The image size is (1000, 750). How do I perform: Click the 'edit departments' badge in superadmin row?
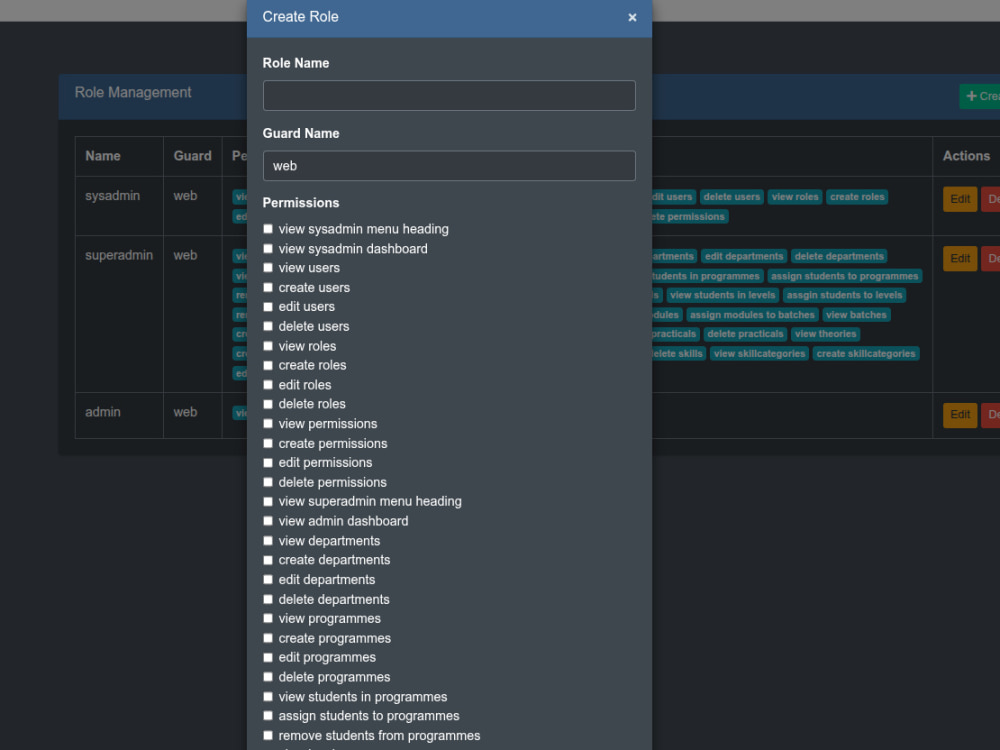click(744, 256)
